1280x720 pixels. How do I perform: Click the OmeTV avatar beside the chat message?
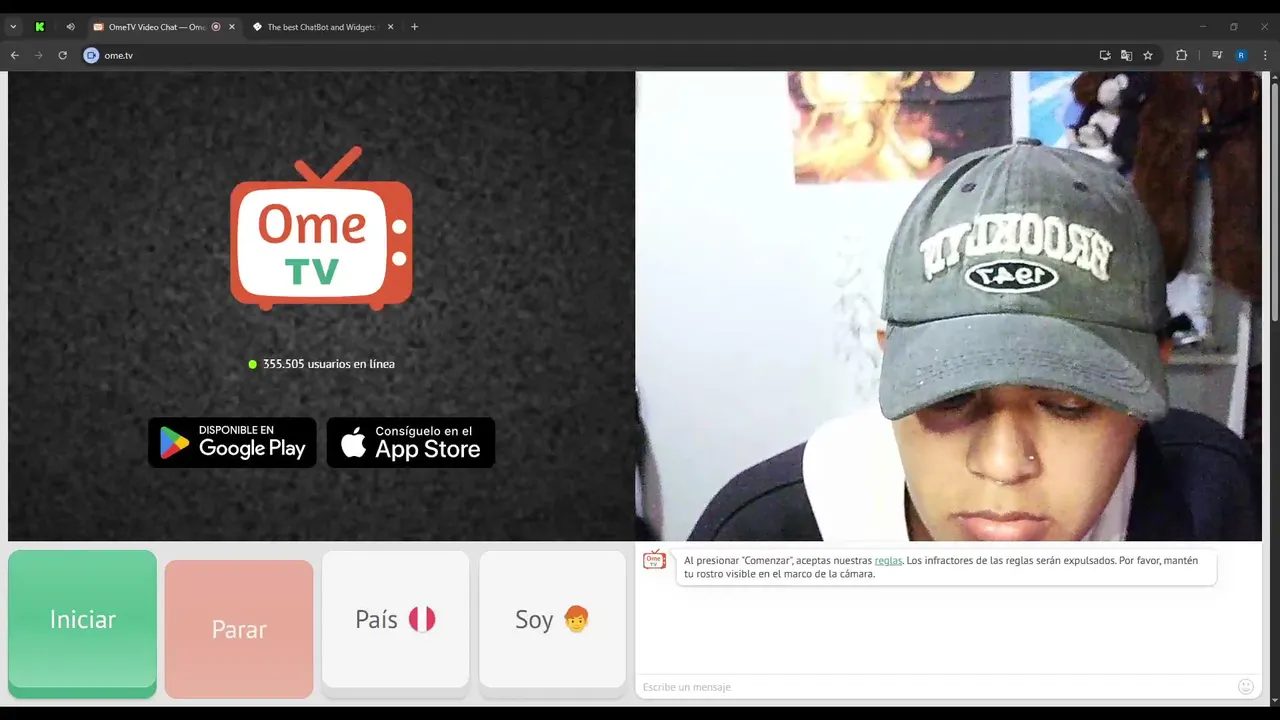pyautogui.click(x=654, y=560)
